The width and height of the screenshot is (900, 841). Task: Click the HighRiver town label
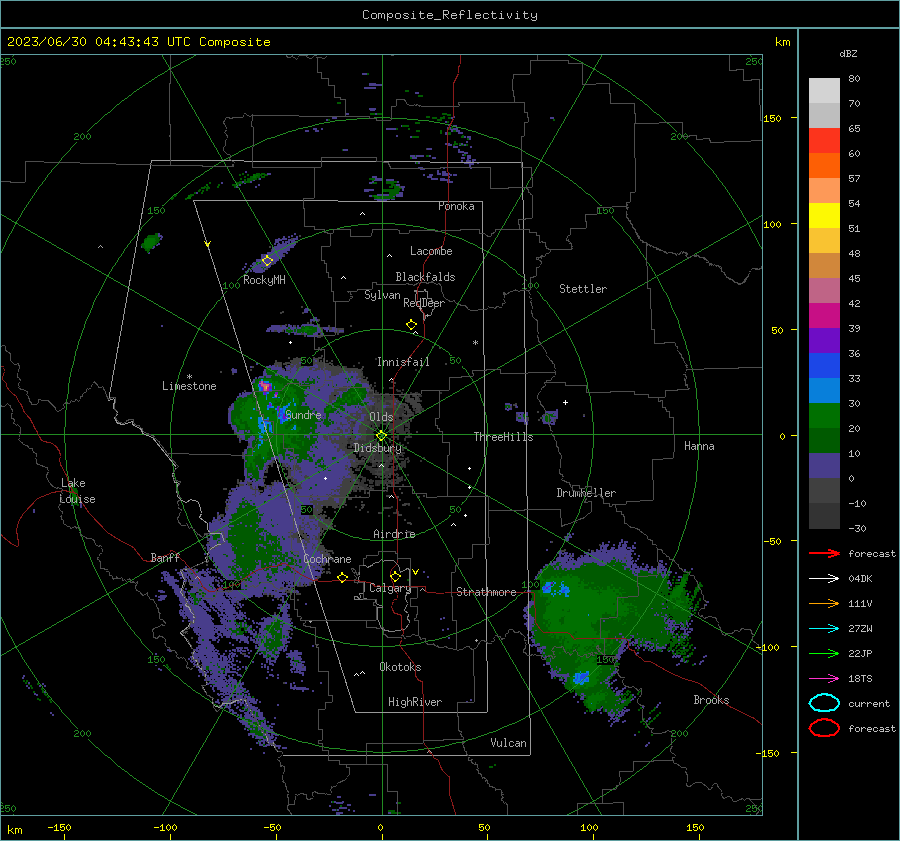click(415, 702)
